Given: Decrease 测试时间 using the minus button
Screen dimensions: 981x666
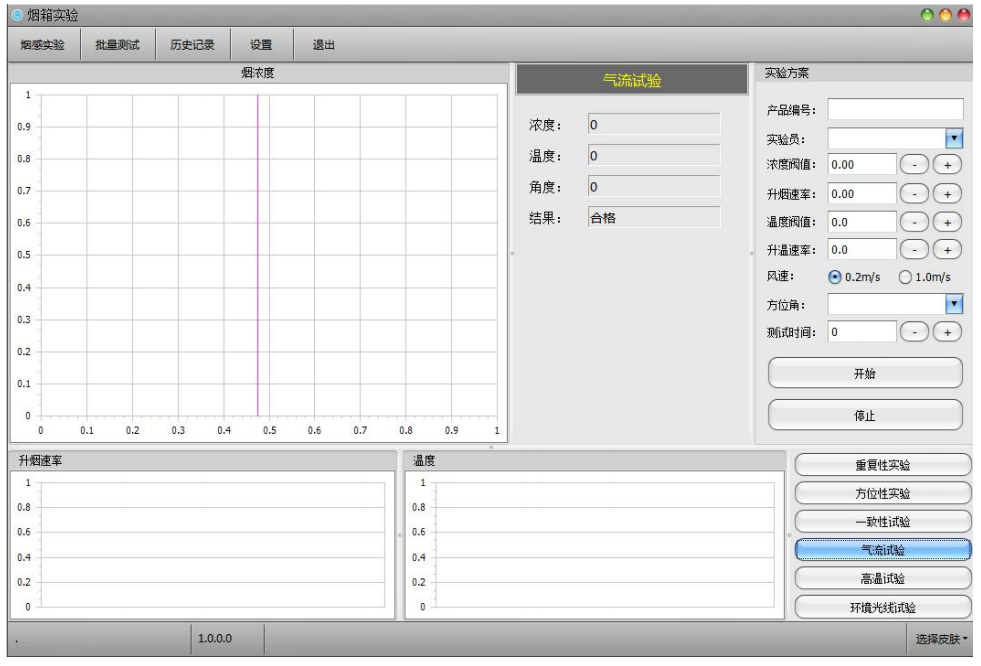Looking at the screenshot, I should point(915,331).
